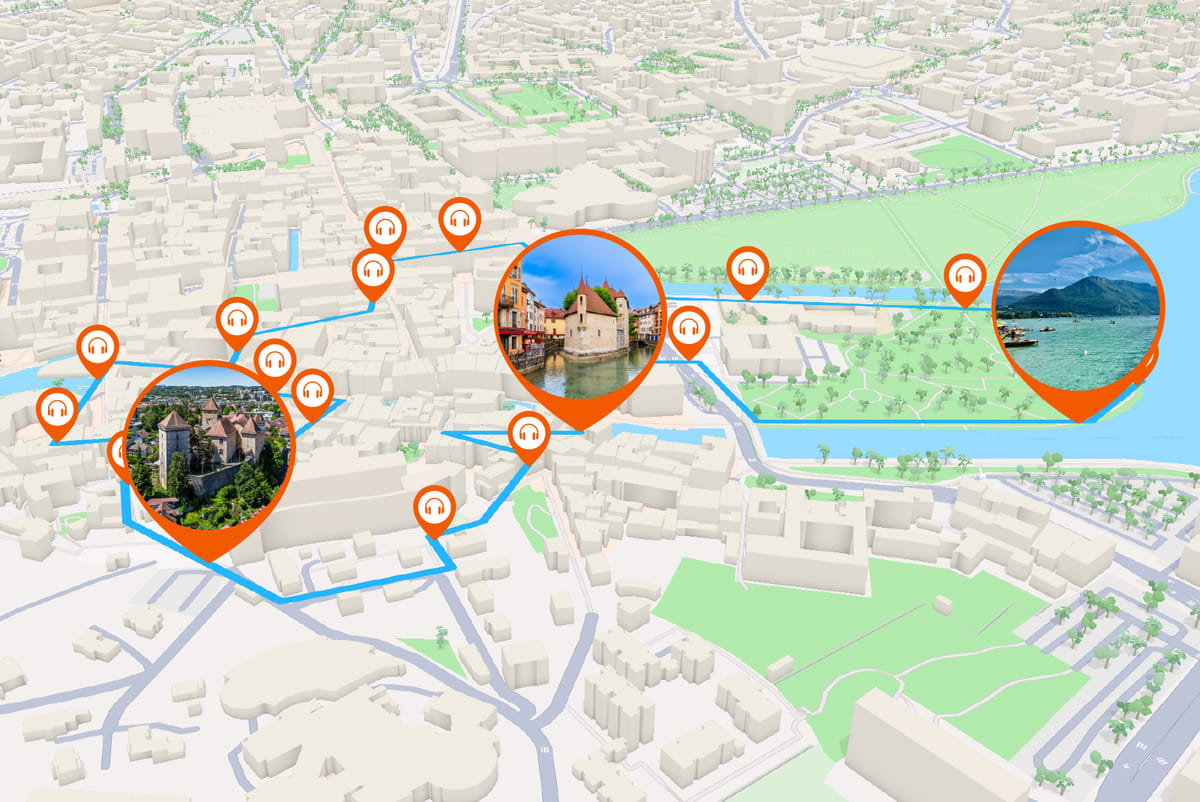Select audio pin hidden behind lake photo's edge

point(1151,362)
